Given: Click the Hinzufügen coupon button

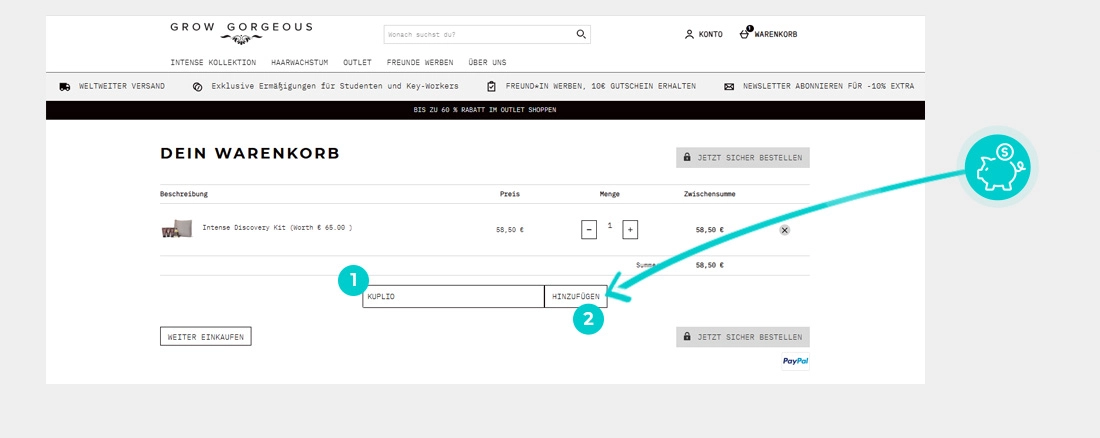Looking at the screenshot, I should (x=576, y=297).
